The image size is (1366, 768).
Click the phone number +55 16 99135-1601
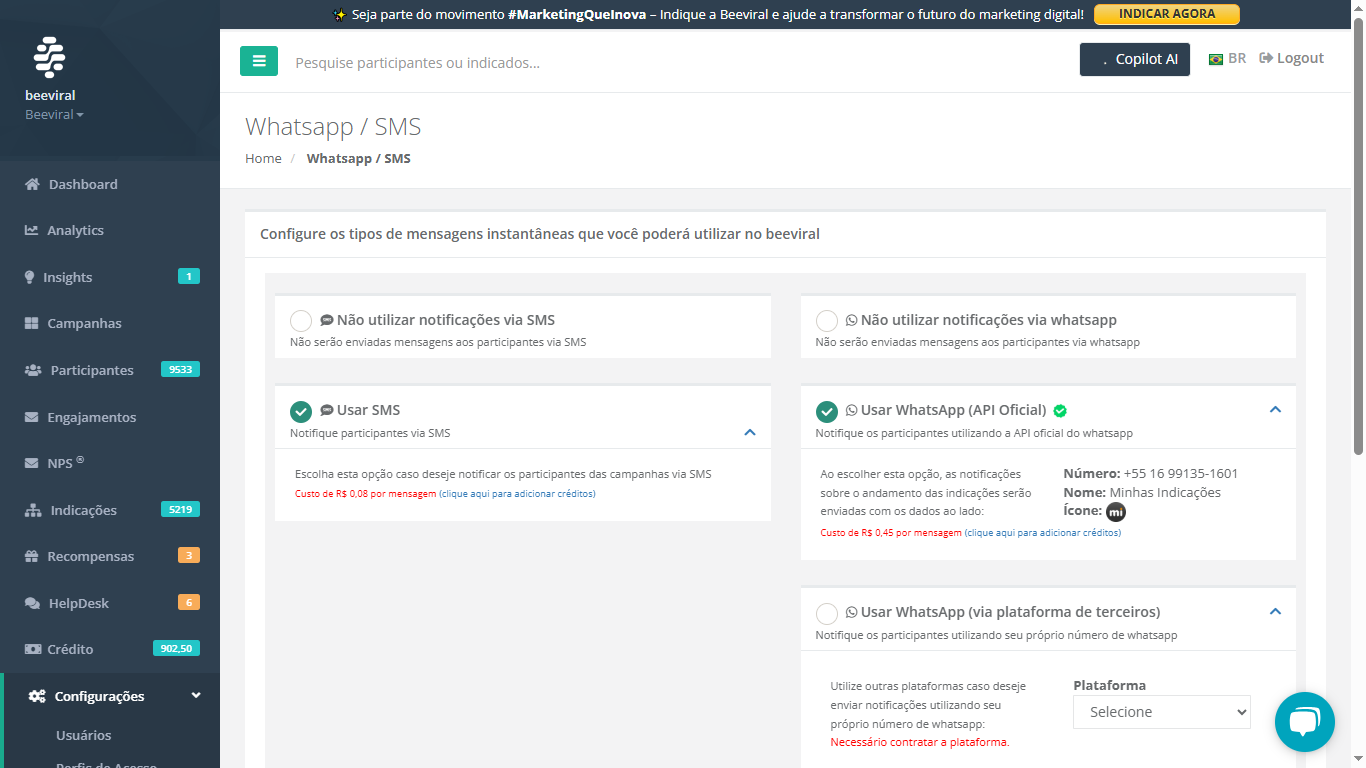coord(1181,473)
